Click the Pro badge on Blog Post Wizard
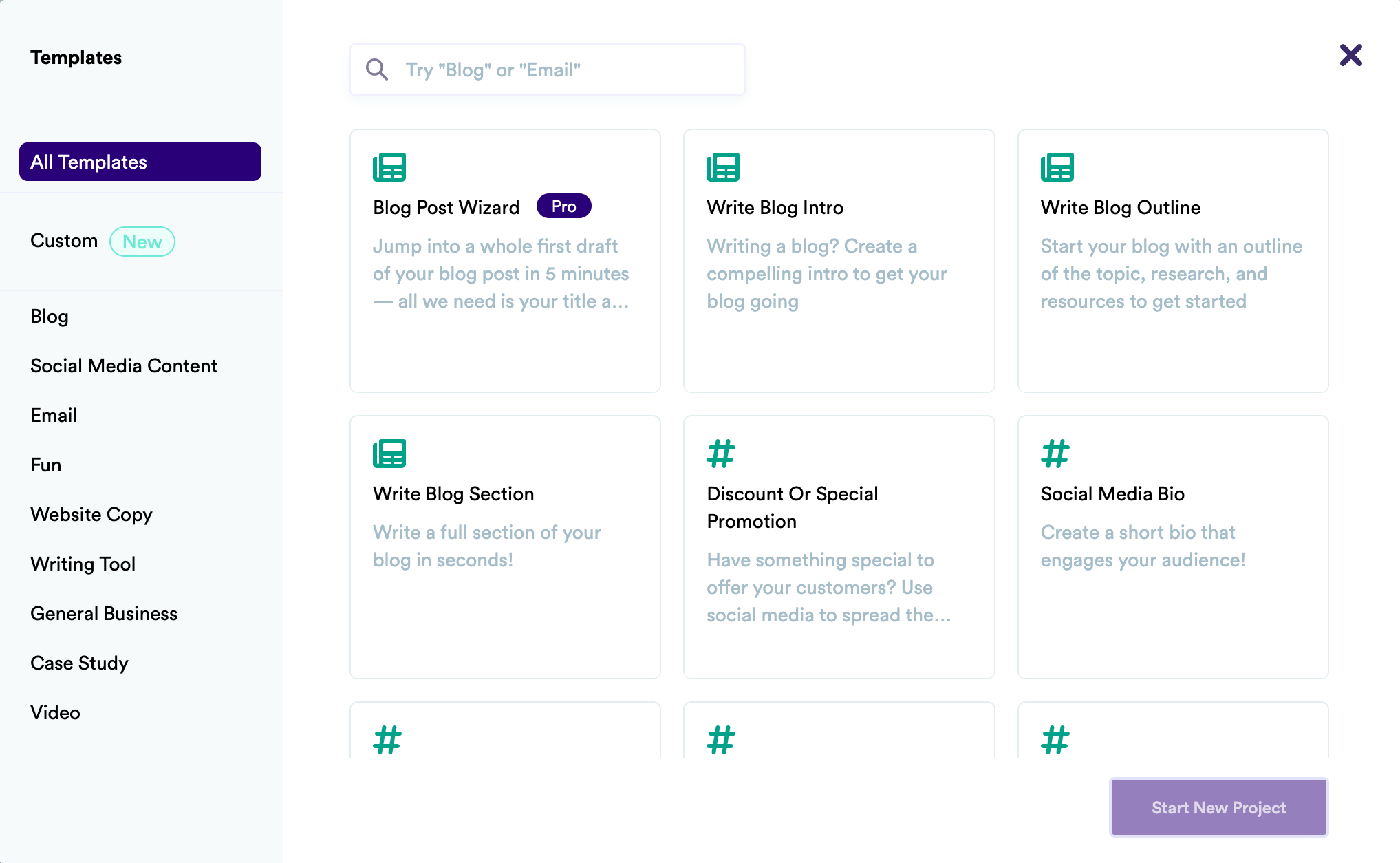1400x863 pixels. pos(563,206)
